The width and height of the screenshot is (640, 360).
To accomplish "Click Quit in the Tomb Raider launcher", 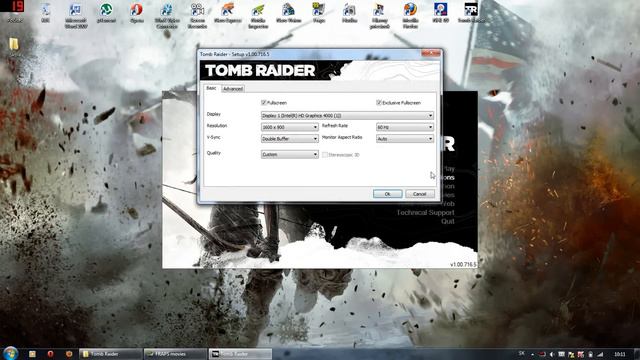I will (x=448, y=221).
